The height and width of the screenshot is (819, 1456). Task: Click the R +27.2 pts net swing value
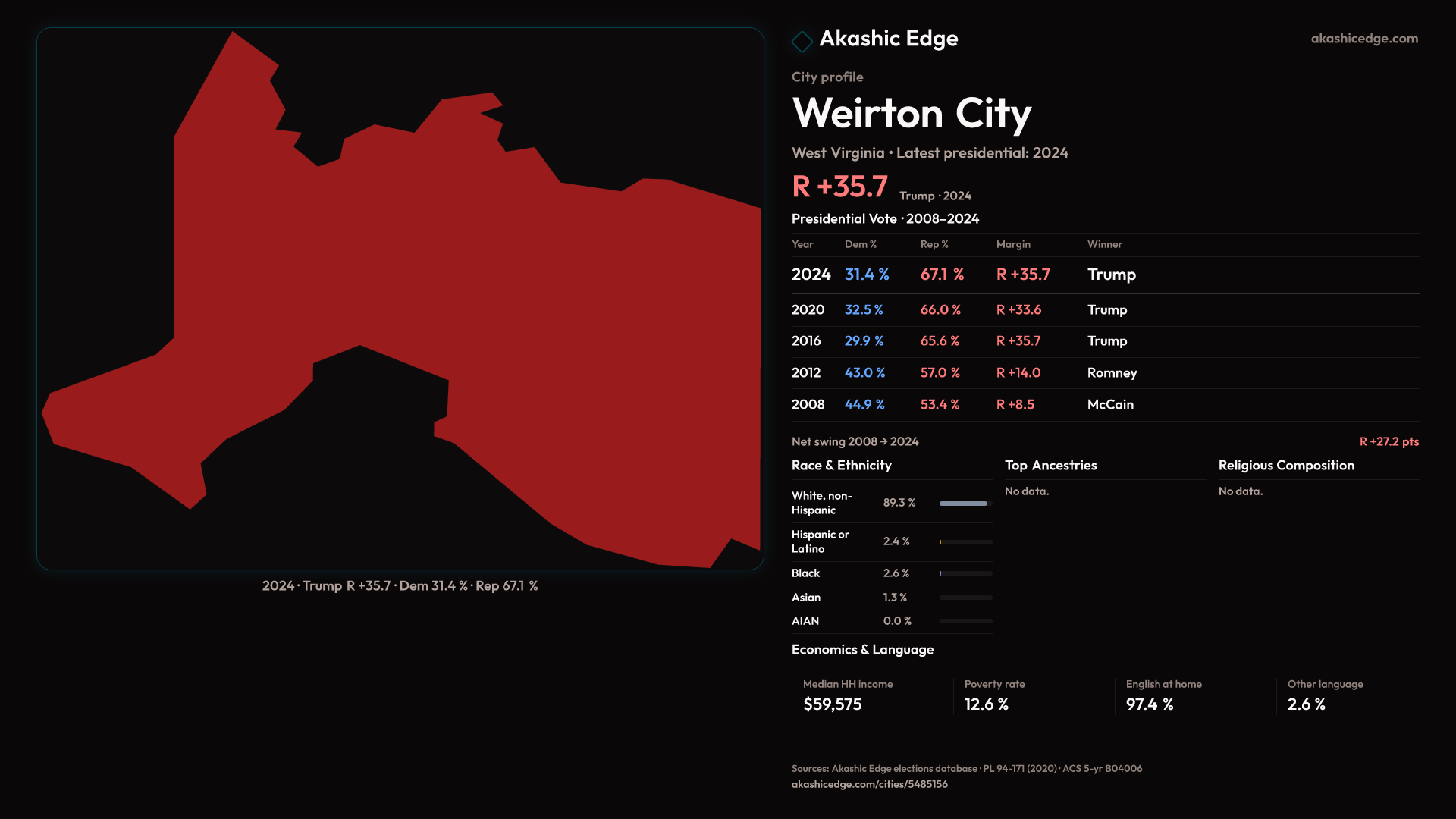1389,441
